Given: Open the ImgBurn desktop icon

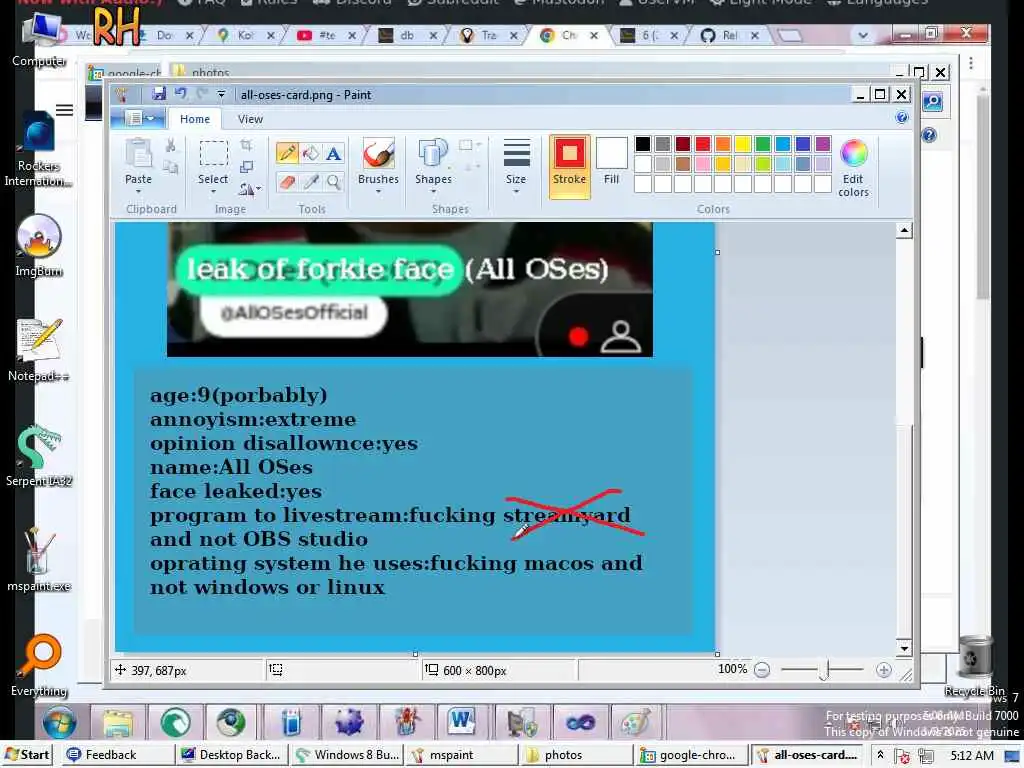Looking at the screenshot, I should click(39, 245).
